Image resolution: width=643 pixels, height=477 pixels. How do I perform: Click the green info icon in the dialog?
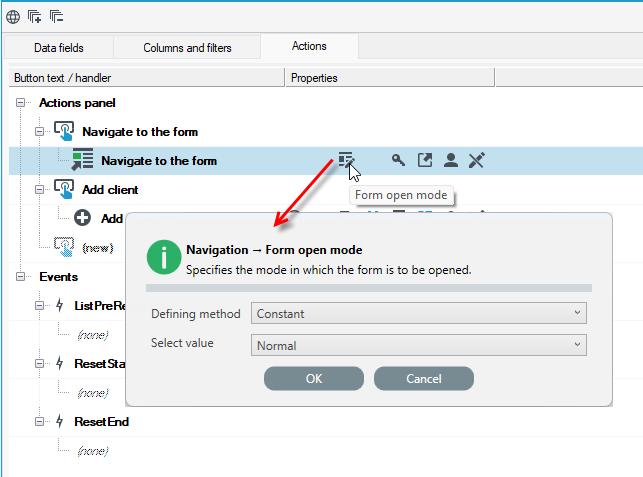164,257
